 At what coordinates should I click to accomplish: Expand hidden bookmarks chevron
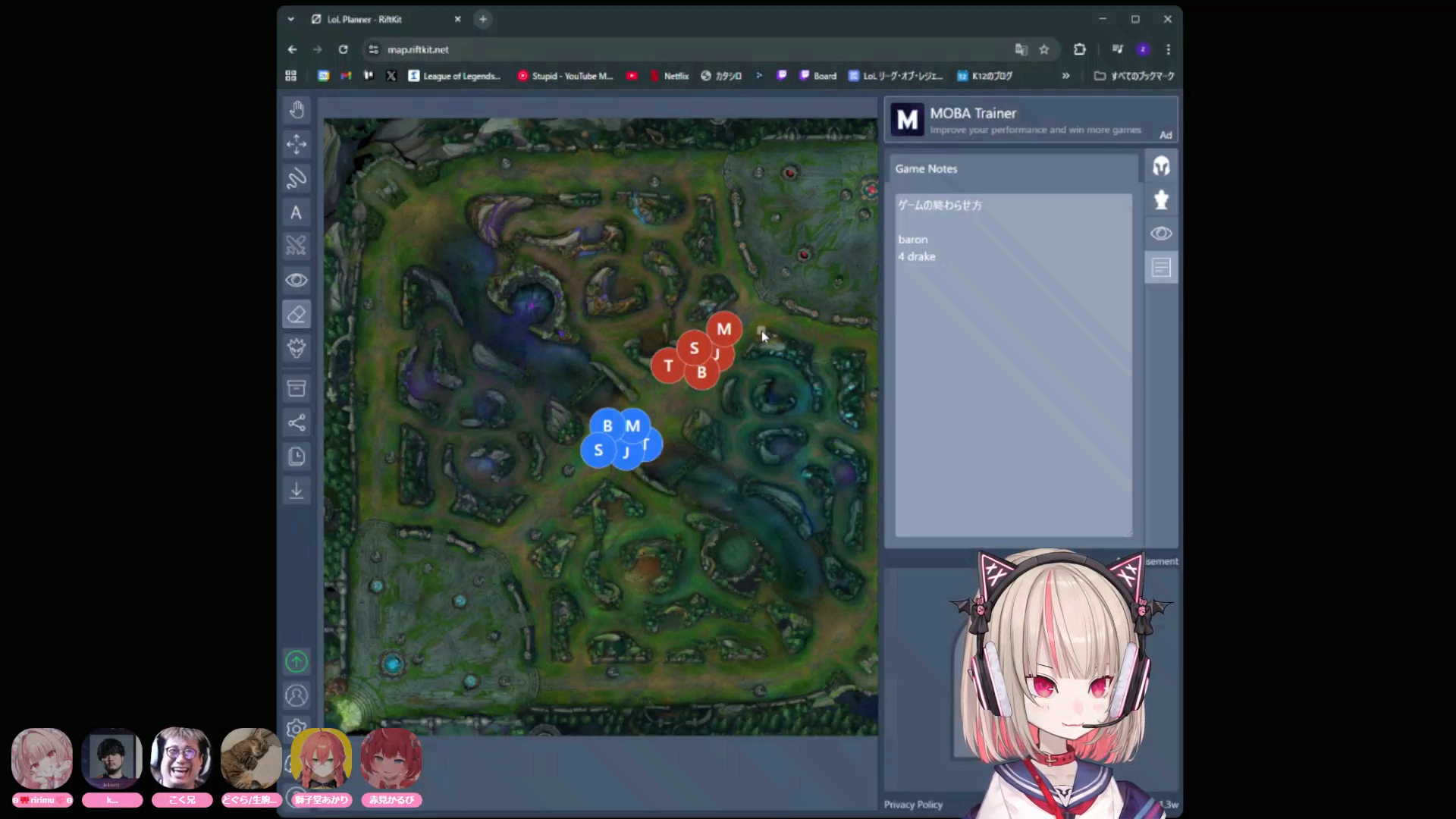[x=1065, y=76]
